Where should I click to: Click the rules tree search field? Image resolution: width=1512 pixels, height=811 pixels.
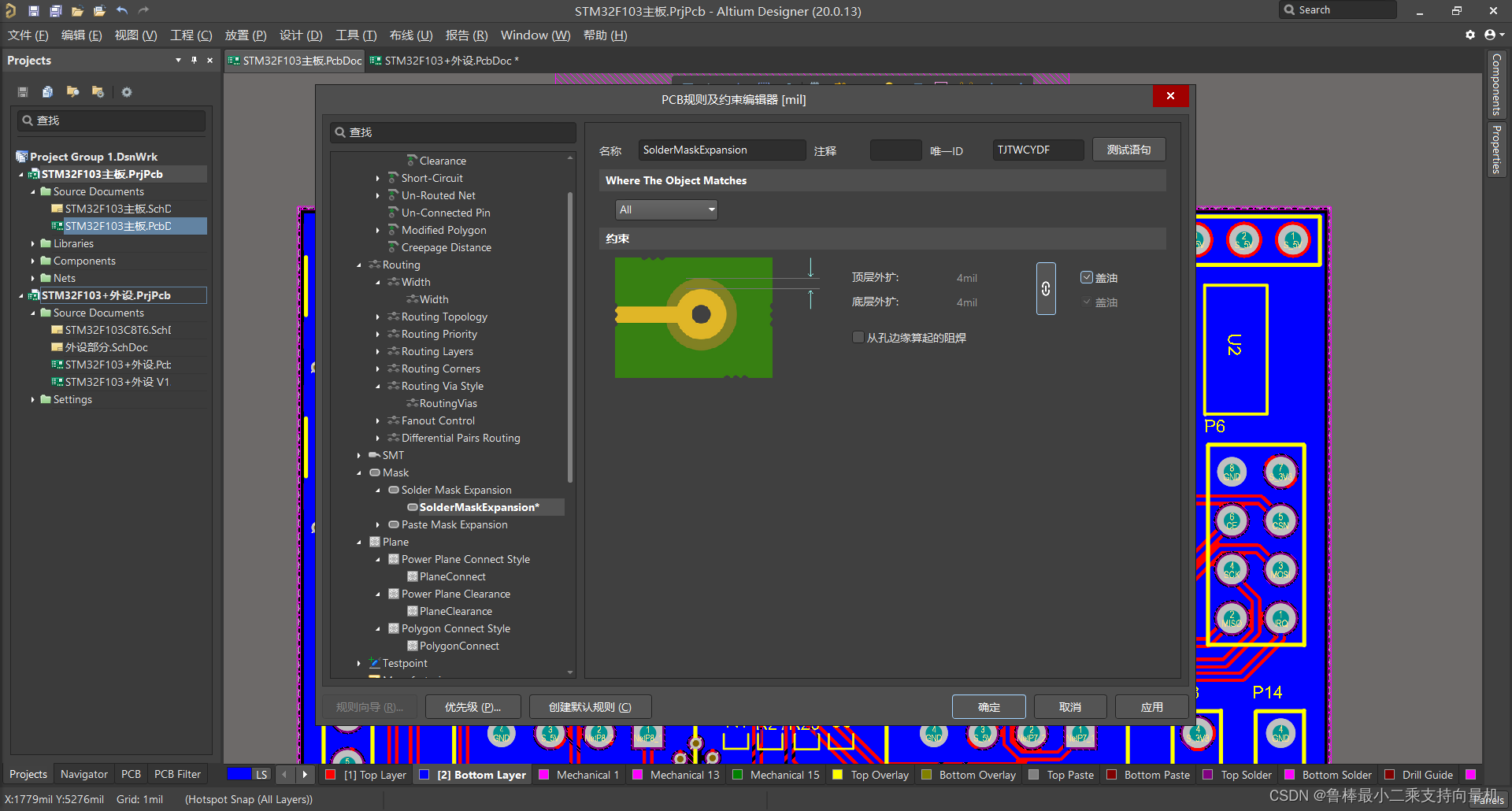[x=453, y=132]
